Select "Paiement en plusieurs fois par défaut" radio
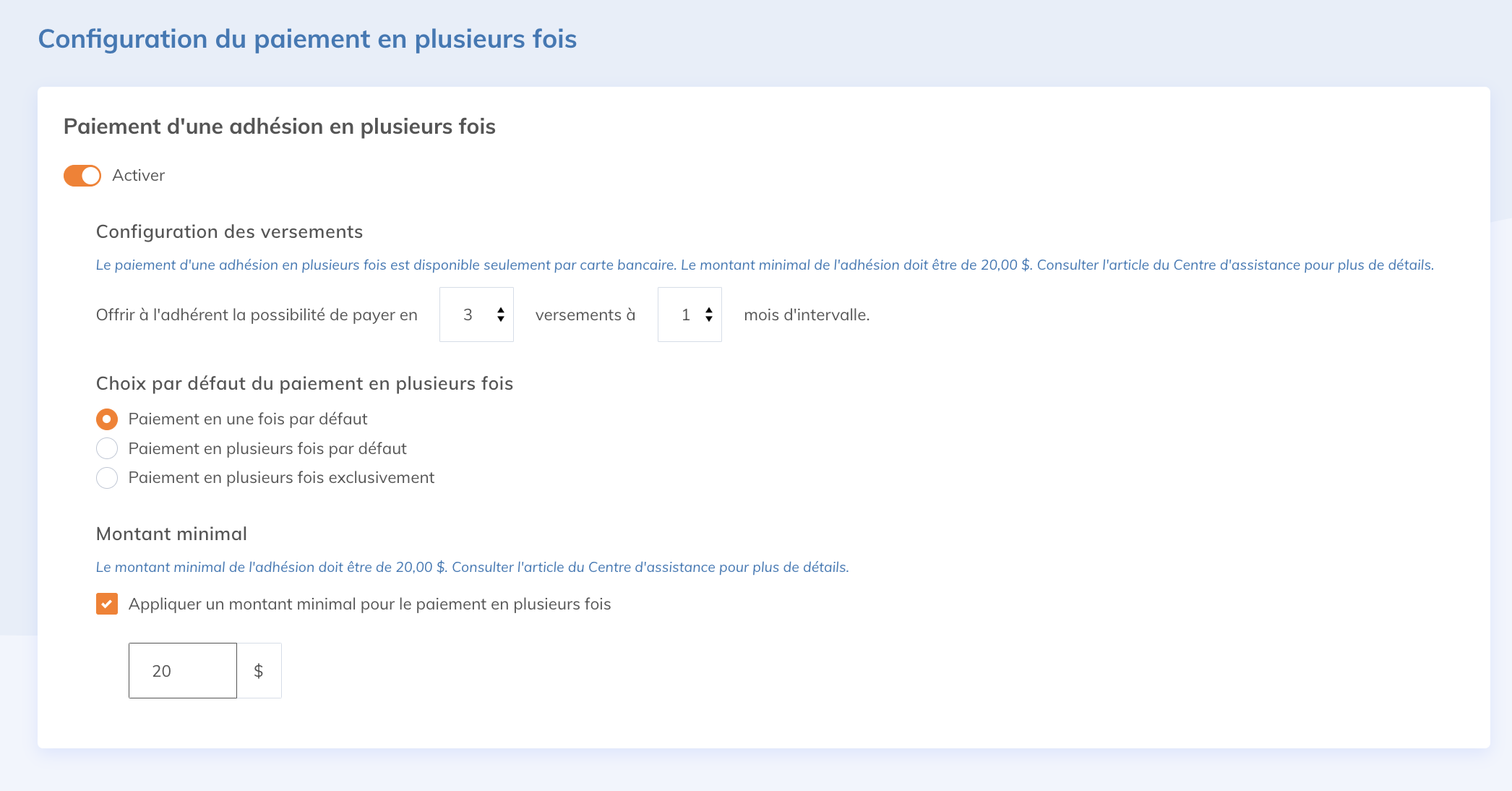Viewport: 1512px width, 791px height. click(x=107, y=448)
